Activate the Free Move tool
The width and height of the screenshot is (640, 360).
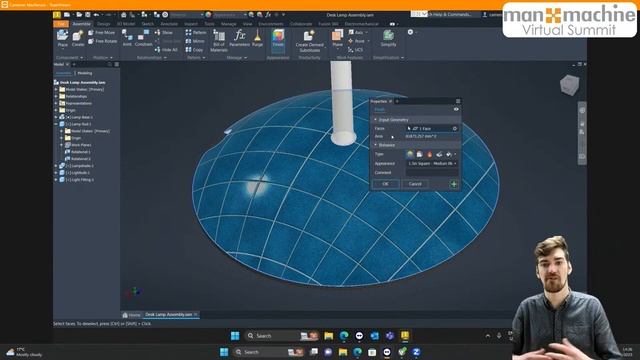tap(102, 32)
